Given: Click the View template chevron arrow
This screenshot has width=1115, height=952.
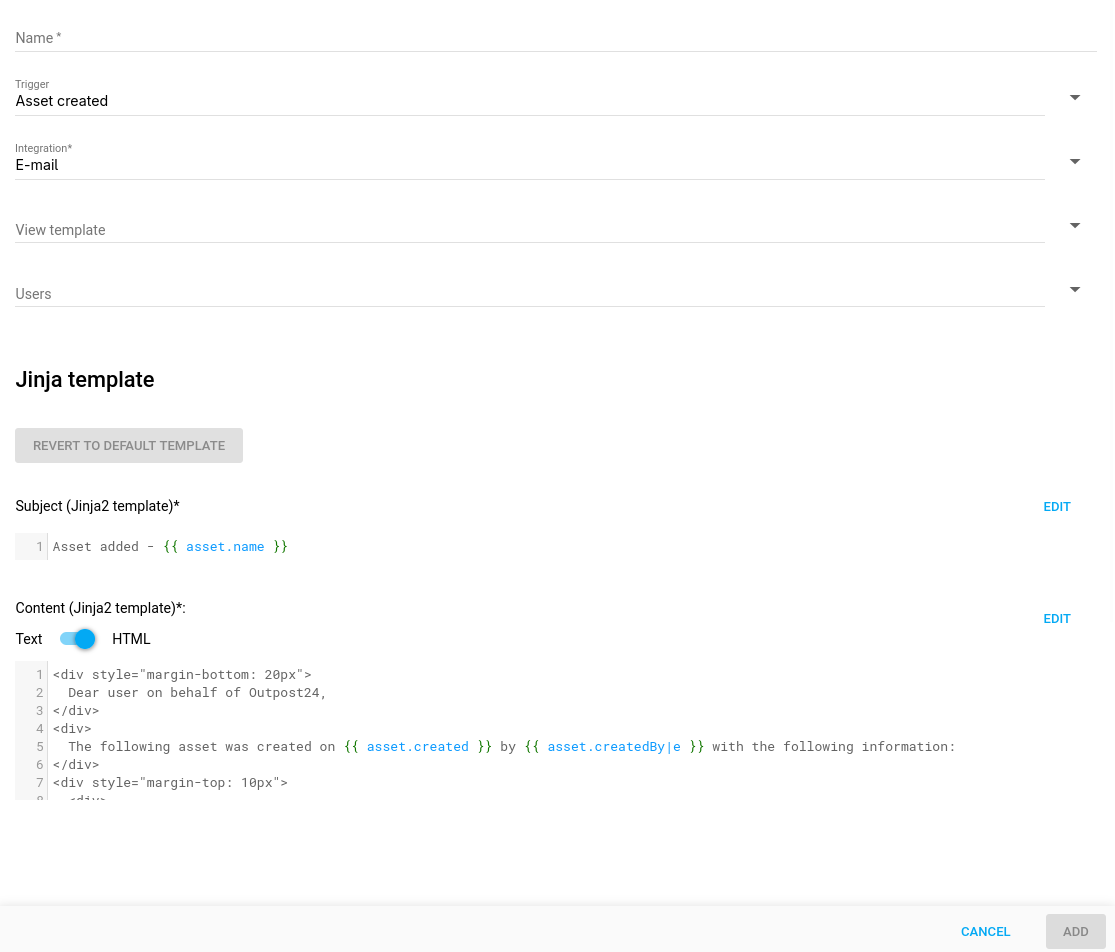Looking at the screenshot, I should [1074, 225].
